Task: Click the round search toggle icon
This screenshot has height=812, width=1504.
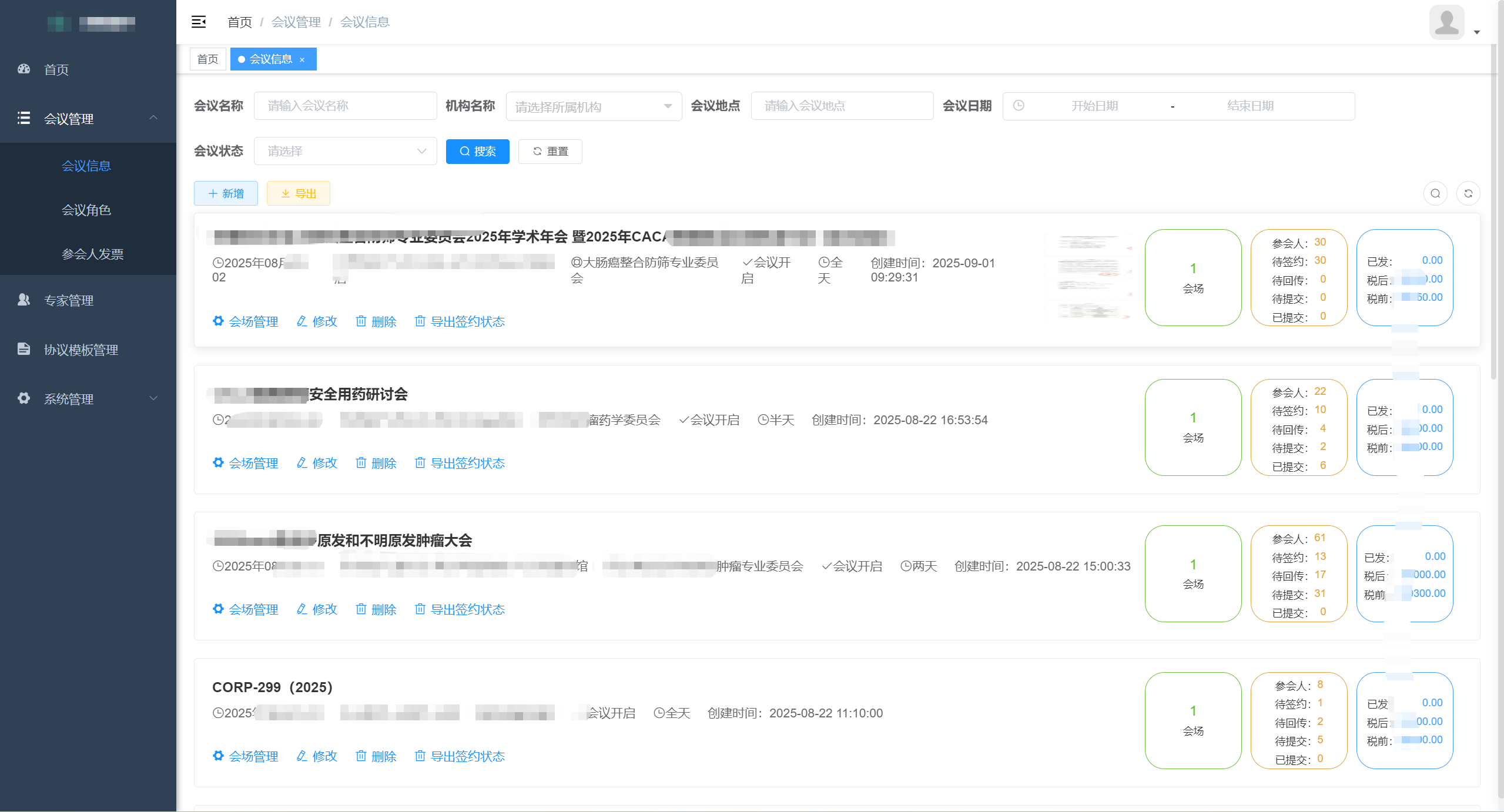Action: (1435, 193)
